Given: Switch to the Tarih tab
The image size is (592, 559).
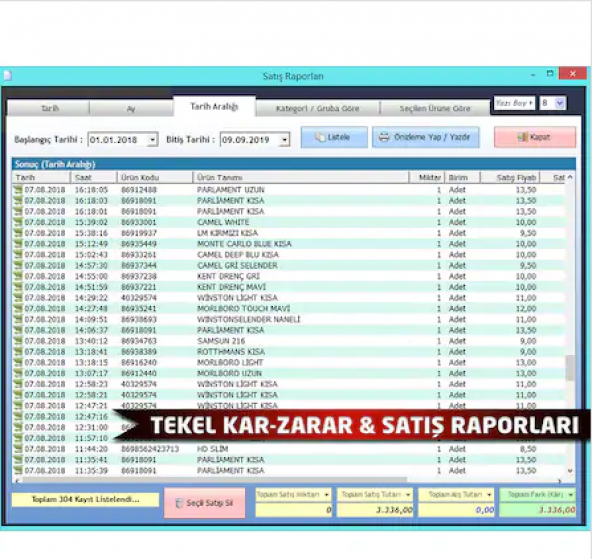Looking at the screenshot, I should [x=49, y=109].
